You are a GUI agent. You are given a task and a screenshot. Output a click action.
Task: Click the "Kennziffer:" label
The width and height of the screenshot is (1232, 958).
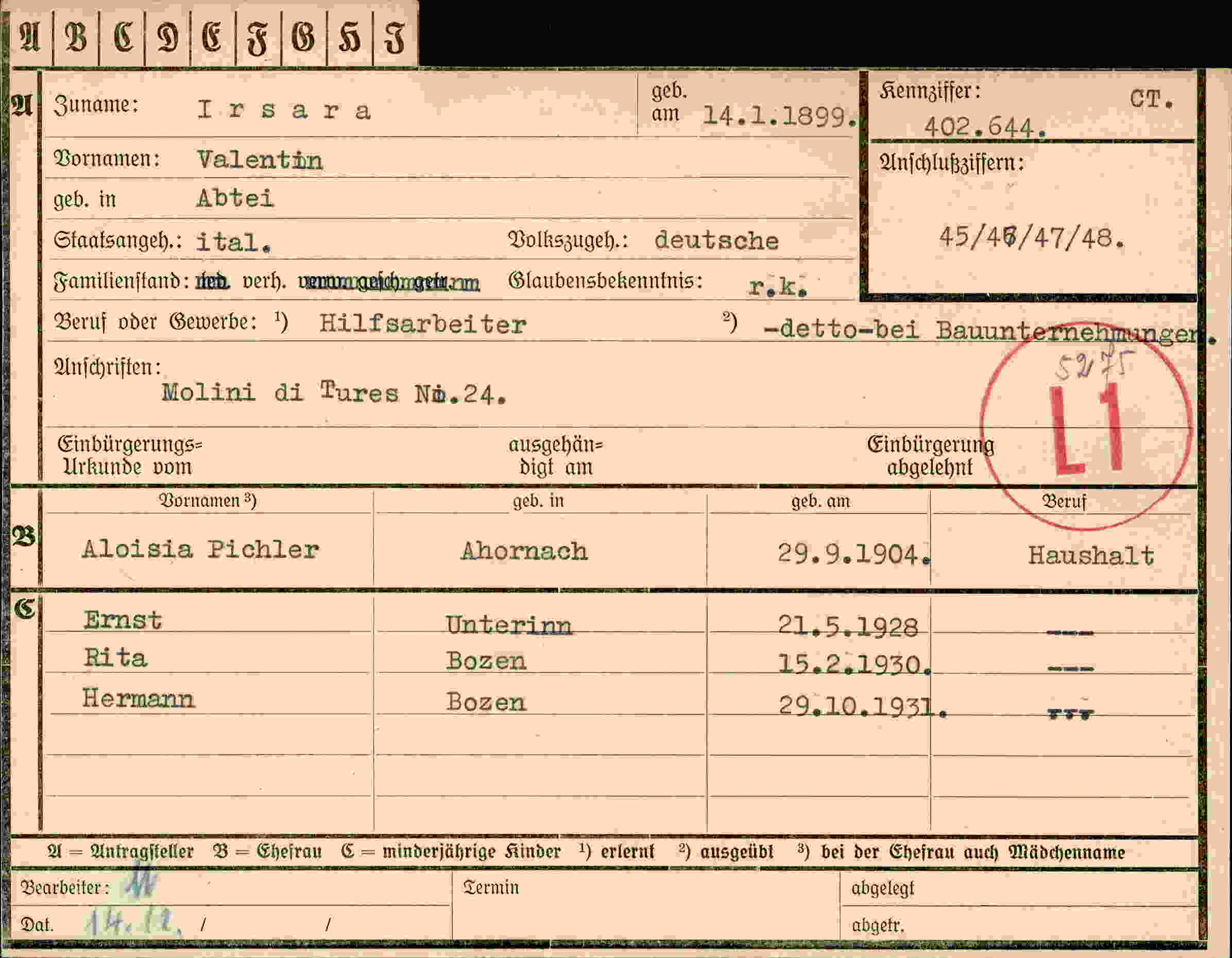pyautogui.click(x=930, y=91)
